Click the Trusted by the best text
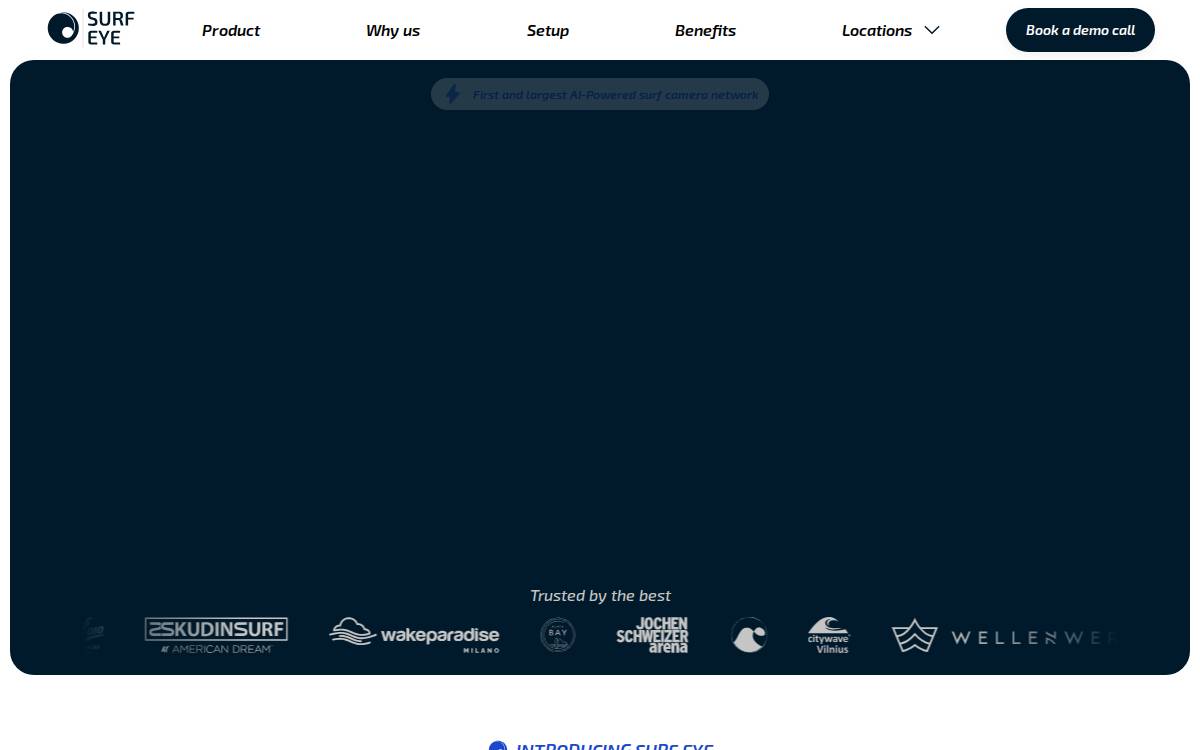Image resolution: width=1200 pixels, height=750 pixels. pyautogui.click(x=600, y=596)
